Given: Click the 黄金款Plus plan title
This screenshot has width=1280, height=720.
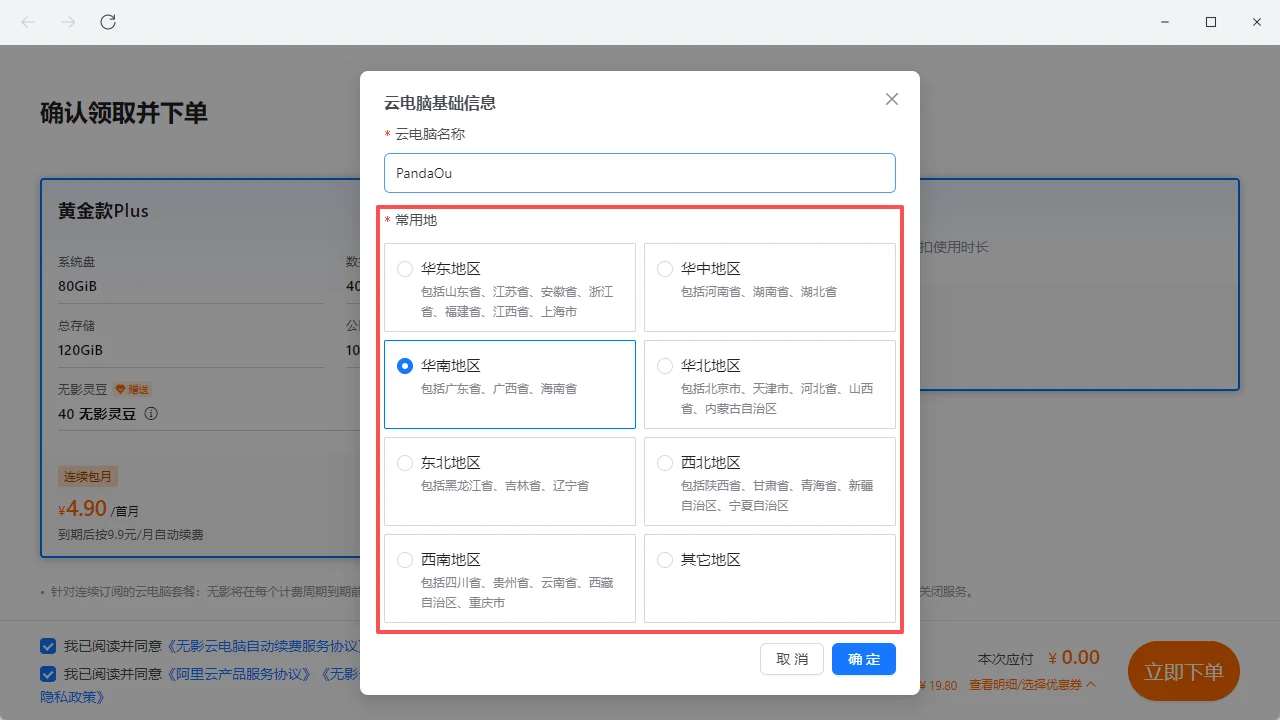Looking at the screenshot, I should pos(103,211).
